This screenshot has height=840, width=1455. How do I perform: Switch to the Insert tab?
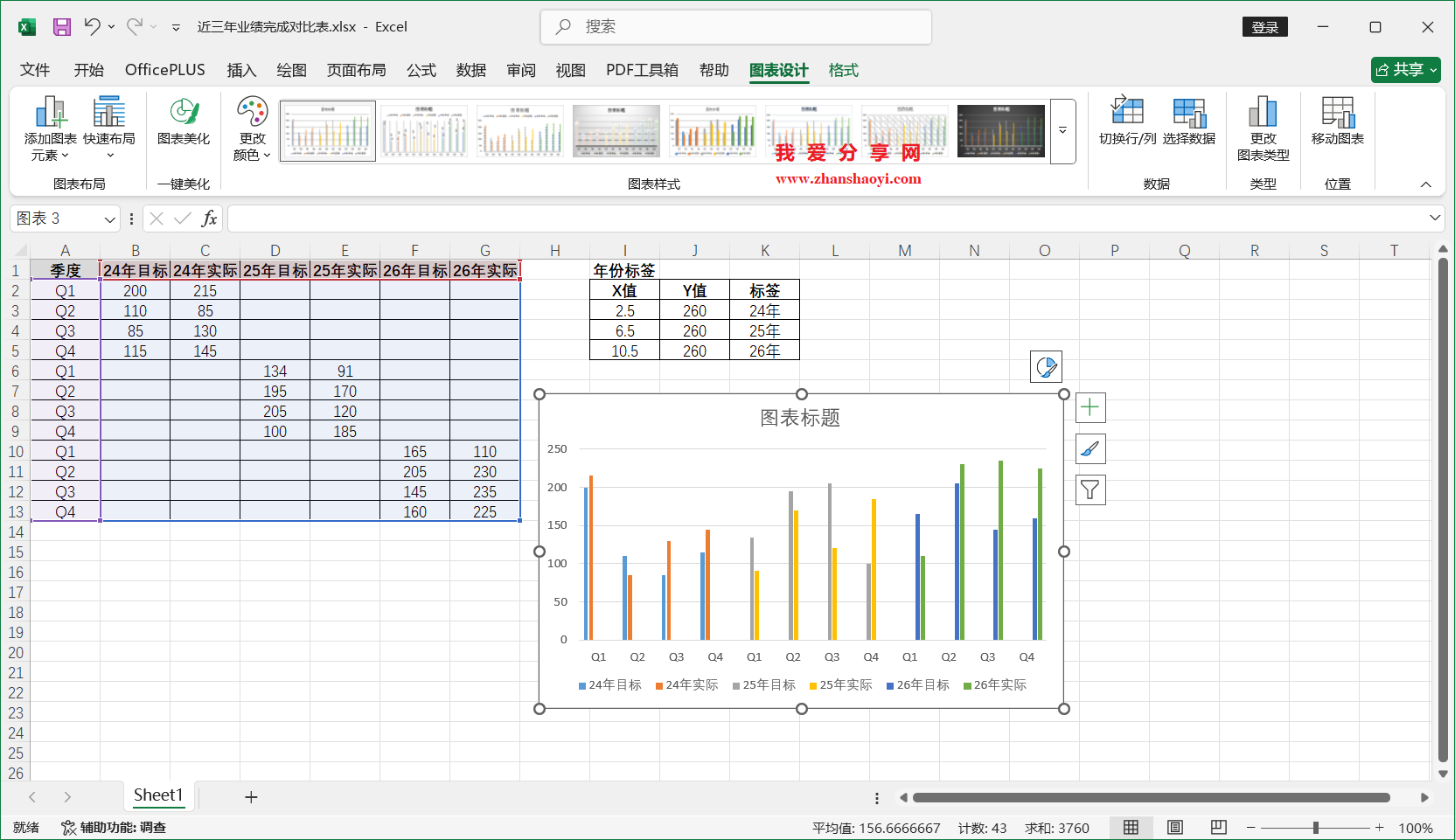(x=241, y=70)
